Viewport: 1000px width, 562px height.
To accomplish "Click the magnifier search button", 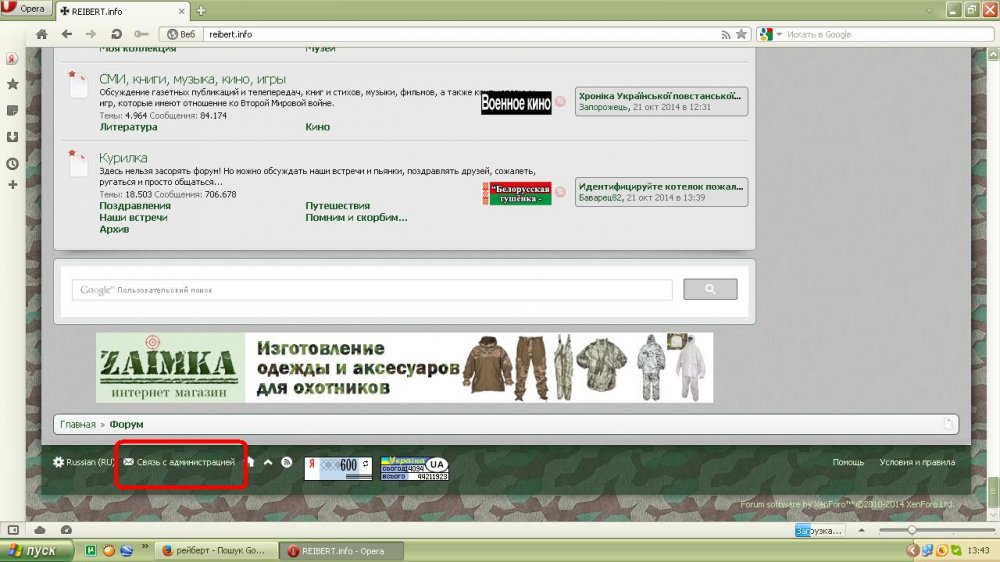I will point(710,289).
